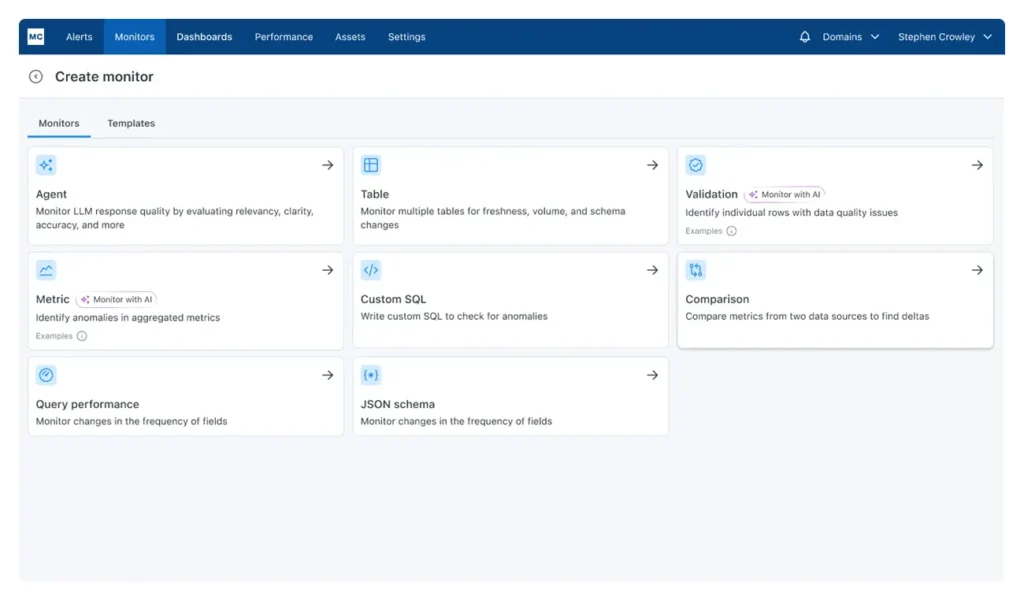Click the Query performance gauge icon

[46, 375]
